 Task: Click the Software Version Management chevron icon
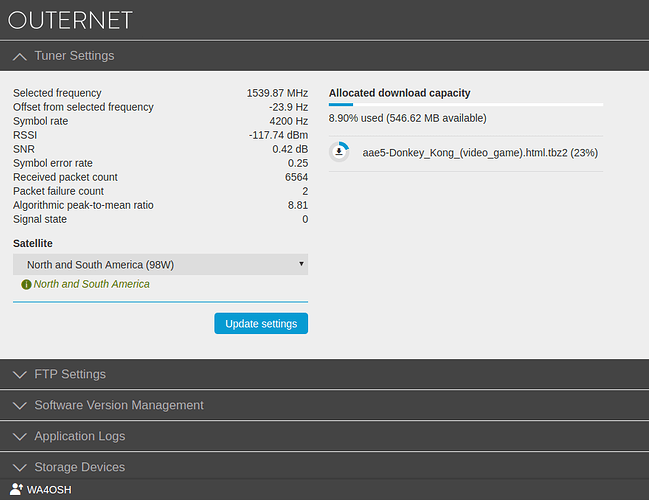(x=19, y=406)
